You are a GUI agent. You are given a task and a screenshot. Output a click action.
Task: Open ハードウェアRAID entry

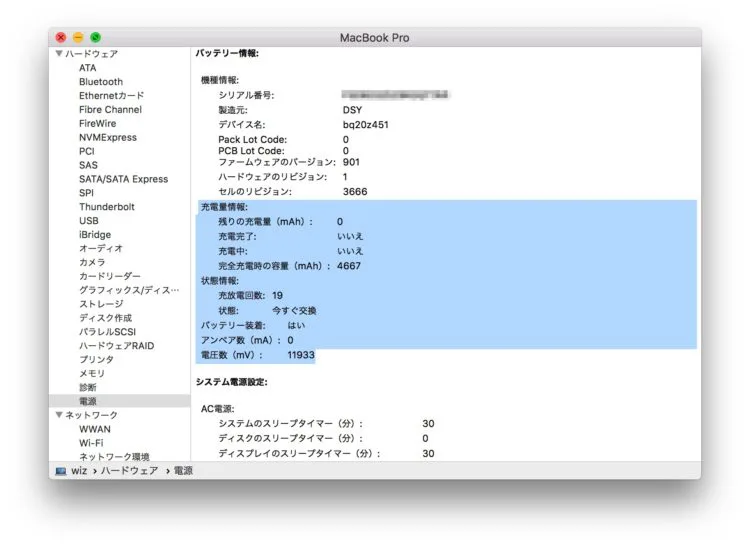(117, 345)
